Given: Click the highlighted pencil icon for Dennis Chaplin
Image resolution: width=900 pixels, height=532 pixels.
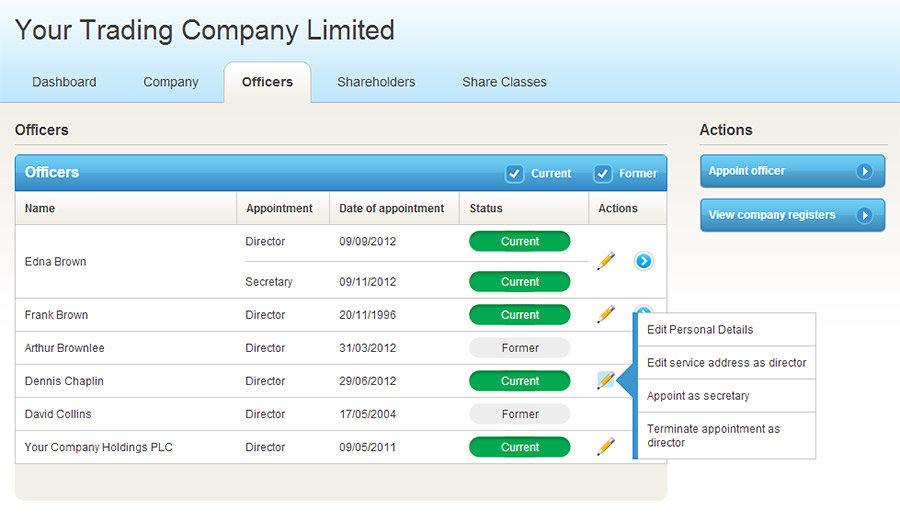Looking at the screenshot, I should (x=606, y=381).
